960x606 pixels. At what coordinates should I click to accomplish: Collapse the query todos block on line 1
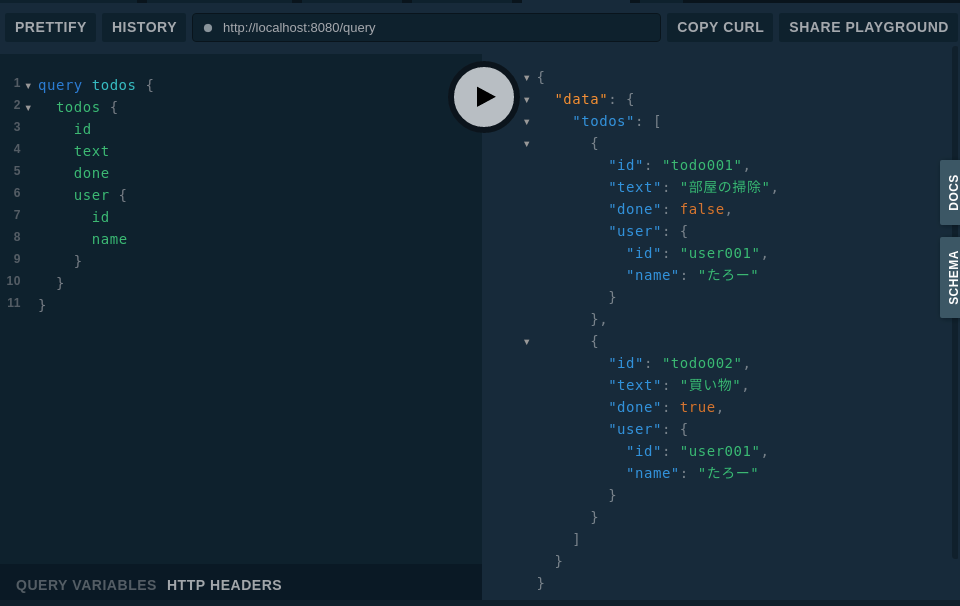[x=28, y=85]
